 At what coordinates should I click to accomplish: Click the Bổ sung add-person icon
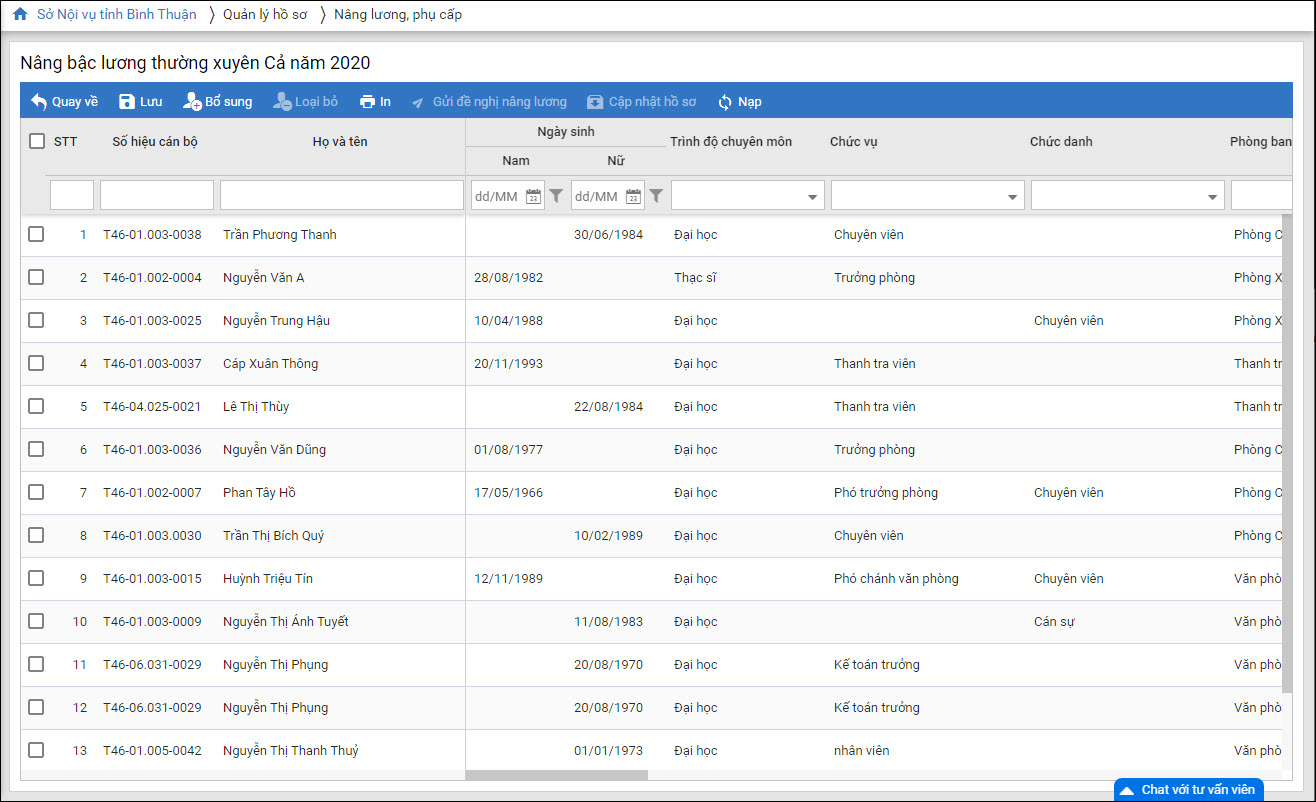click(193, 102)
